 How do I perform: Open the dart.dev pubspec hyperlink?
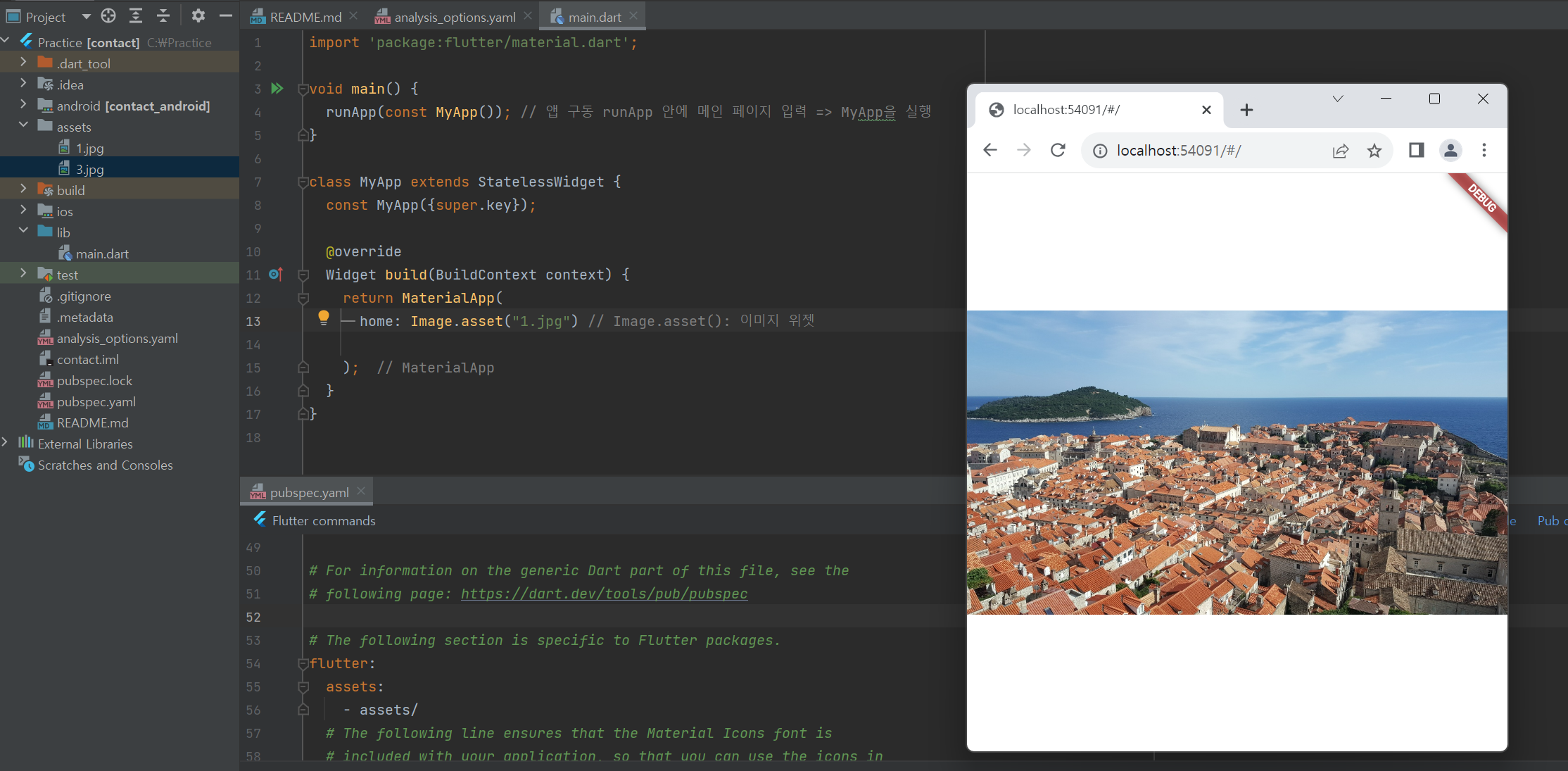click(604, 594)
